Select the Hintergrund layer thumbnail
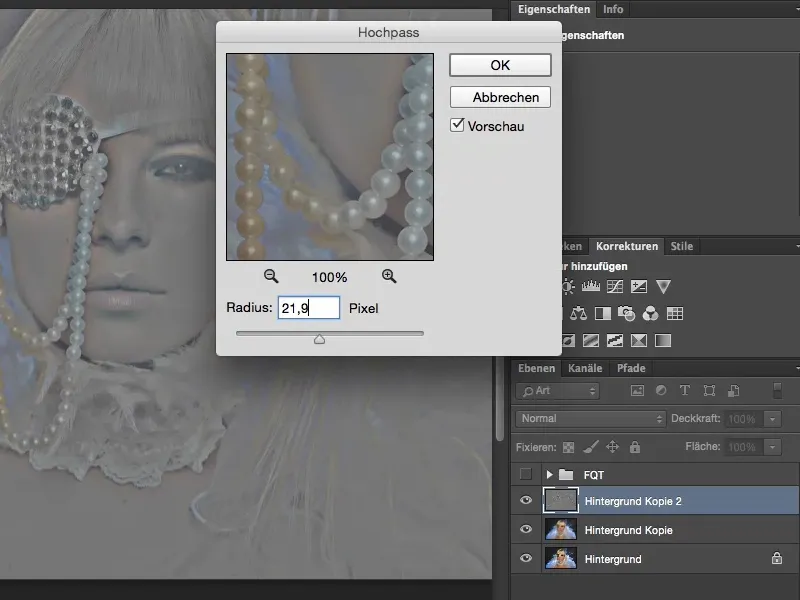800x600 pixels. [561, 558]
